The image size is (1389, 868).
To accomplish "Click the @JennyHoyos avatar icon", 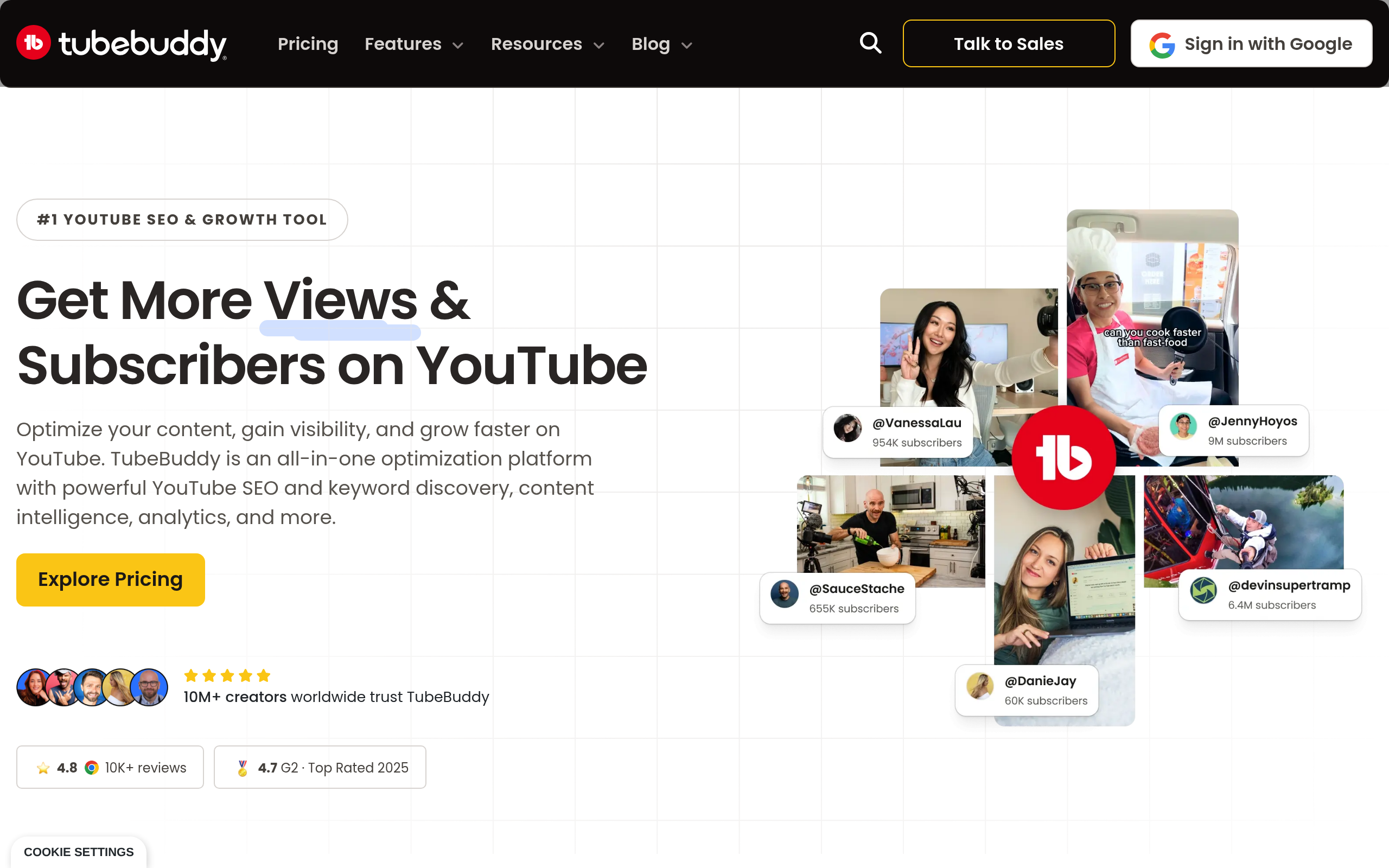I will [x=1183, y=426].
